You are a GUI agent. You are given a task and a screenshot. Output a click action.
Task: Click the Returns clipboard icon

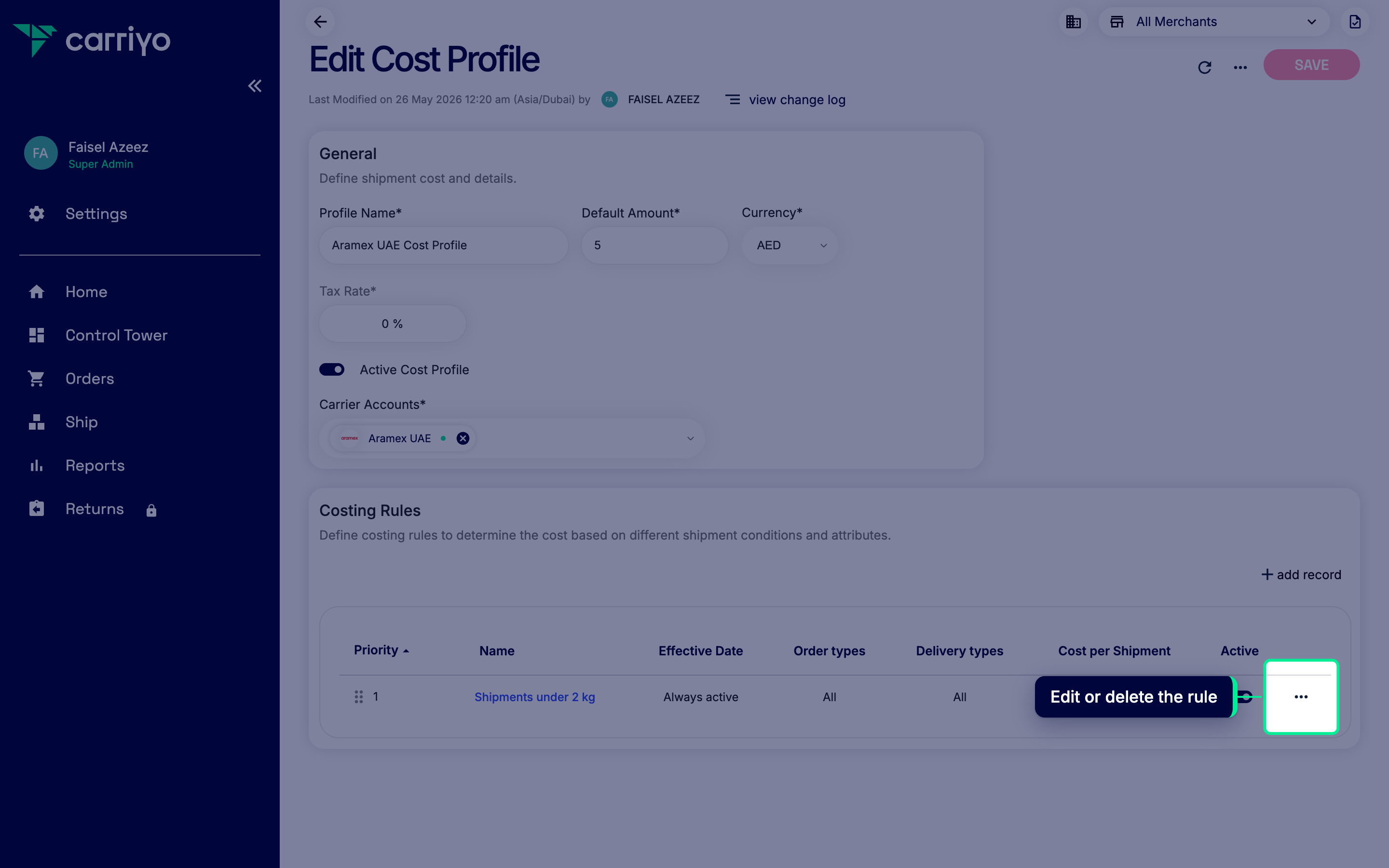tap(37, 509)
